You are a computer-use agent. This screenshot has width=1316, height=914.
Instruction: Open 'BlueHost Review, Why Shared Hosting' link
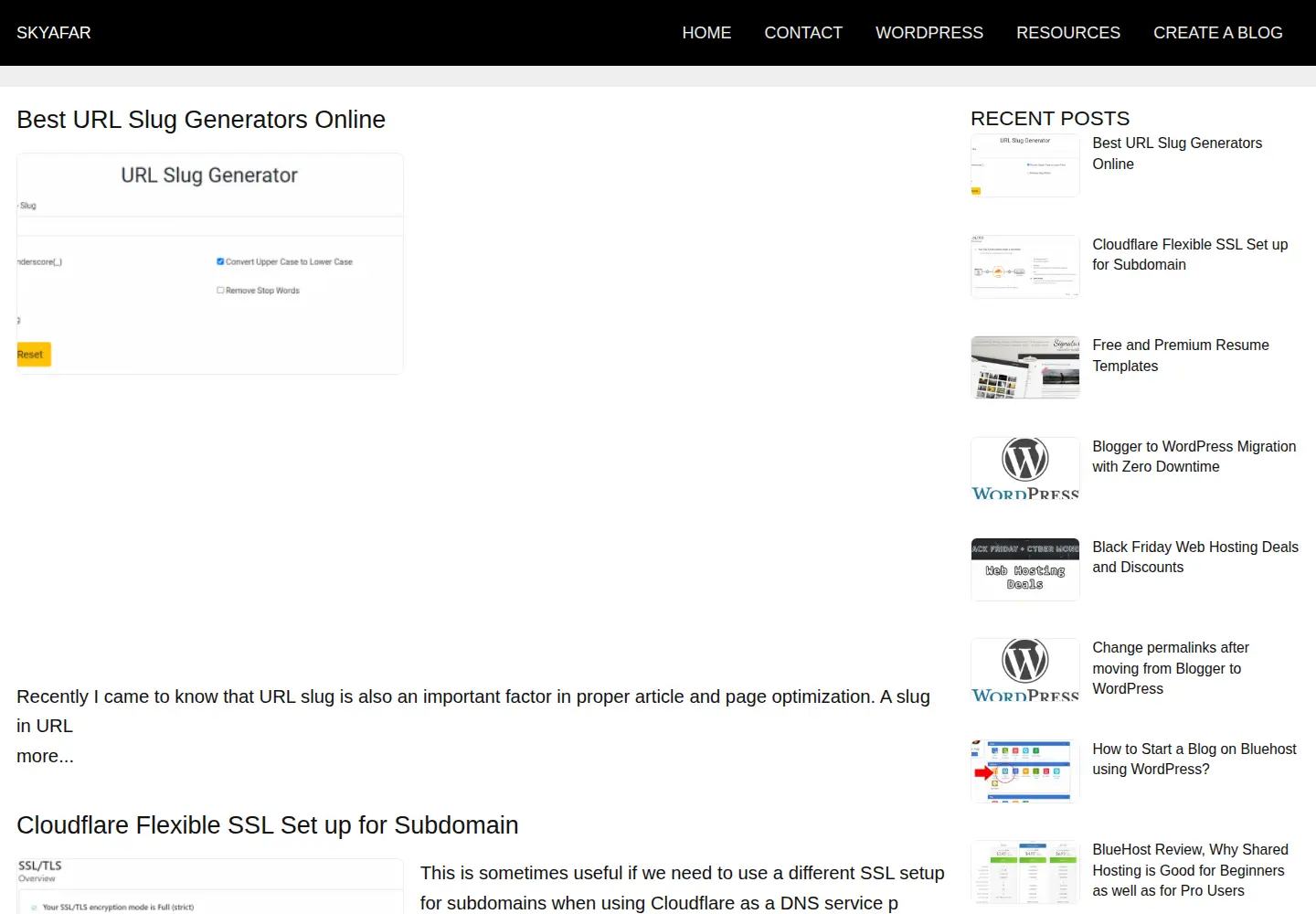point(1190,870)
